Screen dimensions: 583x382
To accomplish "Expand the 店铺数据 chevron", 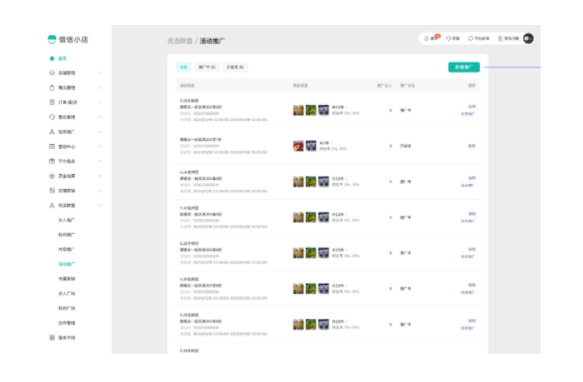I will click(x=100, y=190).
